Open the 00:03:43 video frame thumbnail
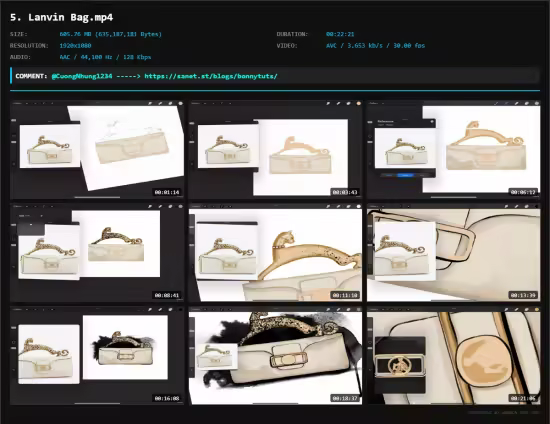This screenshot has width=550, height=424. pos(275,150)
